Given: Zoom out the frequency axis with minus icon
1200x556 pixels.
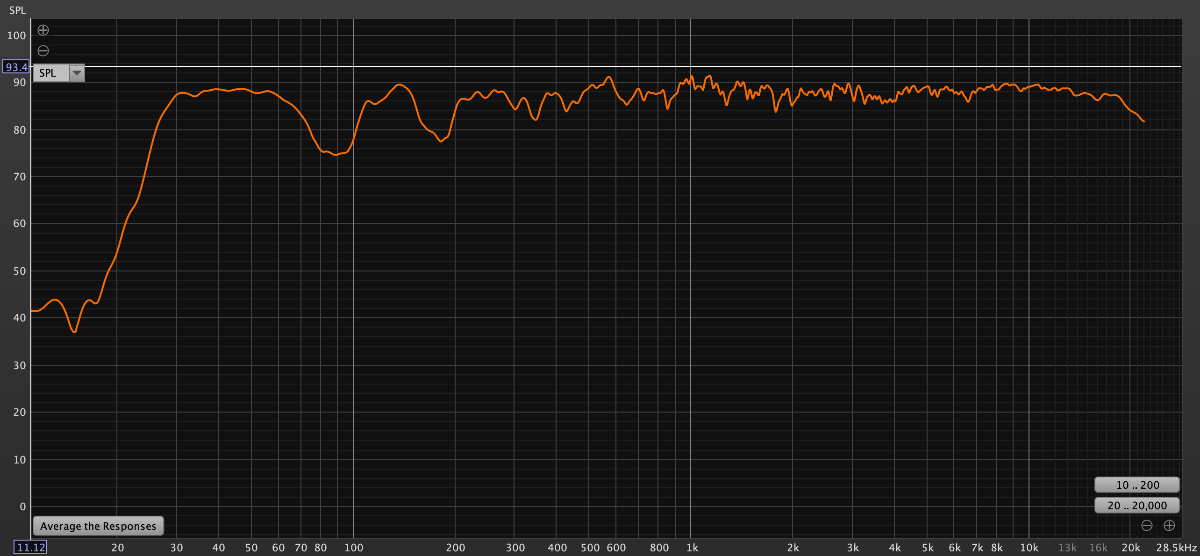Looking at the screenshot, I should click(x=1147, y=526).
